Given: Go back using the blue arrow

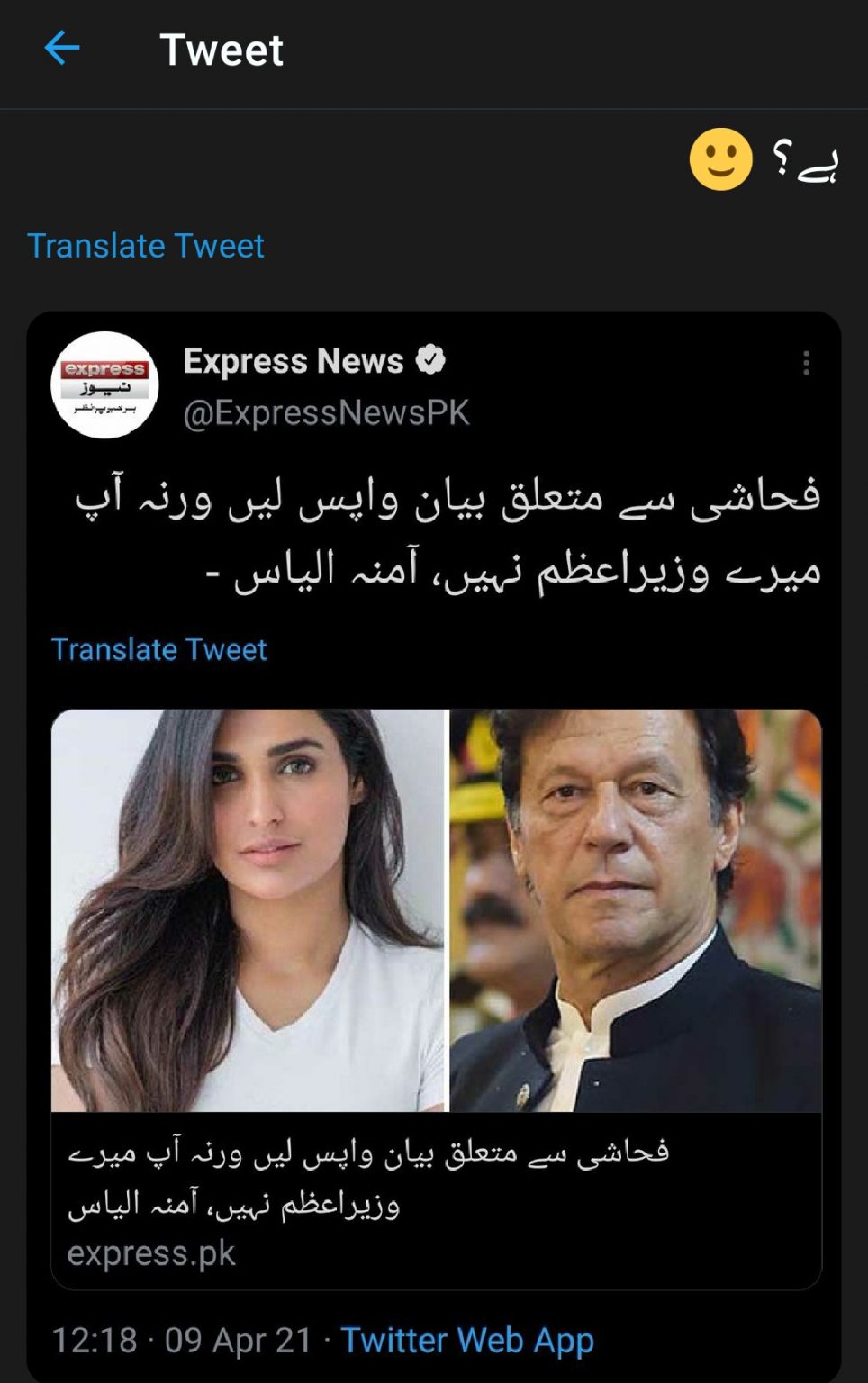Looking at the screenshot, I should click(62, 48).
